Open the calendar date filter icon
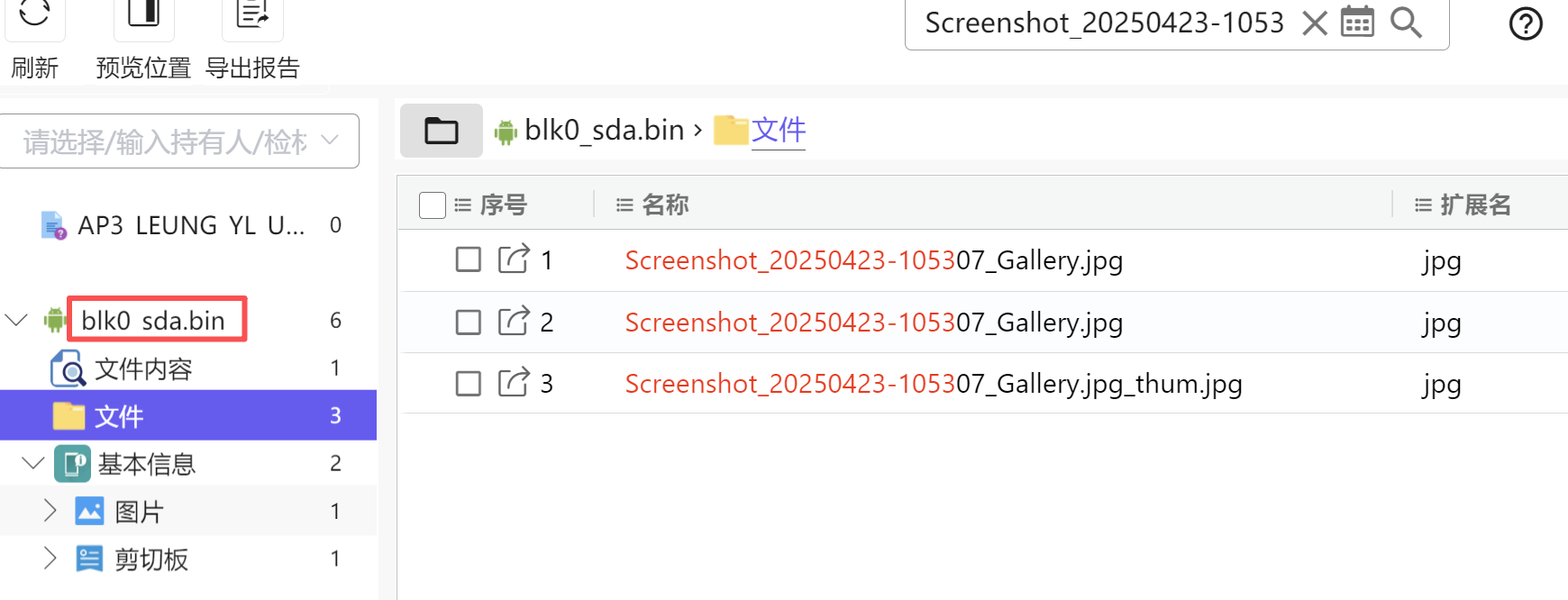This screenshot has width=1568, height=600. [x=1357, y=23]
